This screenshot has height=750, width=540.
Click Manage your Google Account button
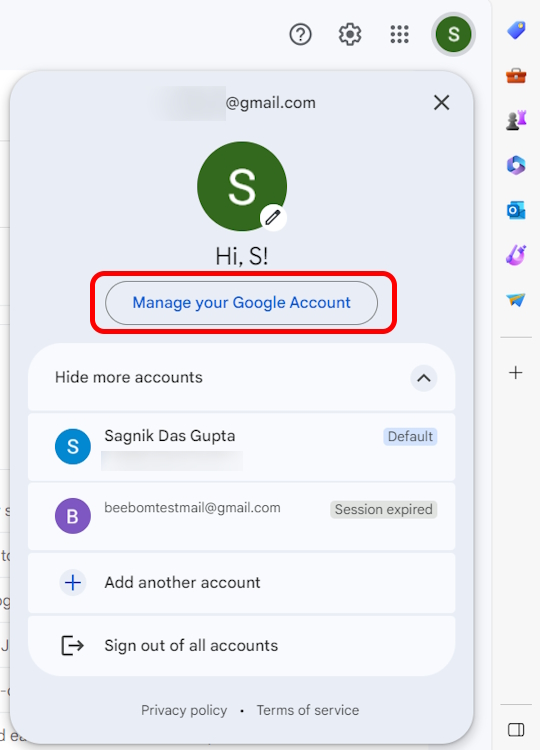click(x=242, y=303)
